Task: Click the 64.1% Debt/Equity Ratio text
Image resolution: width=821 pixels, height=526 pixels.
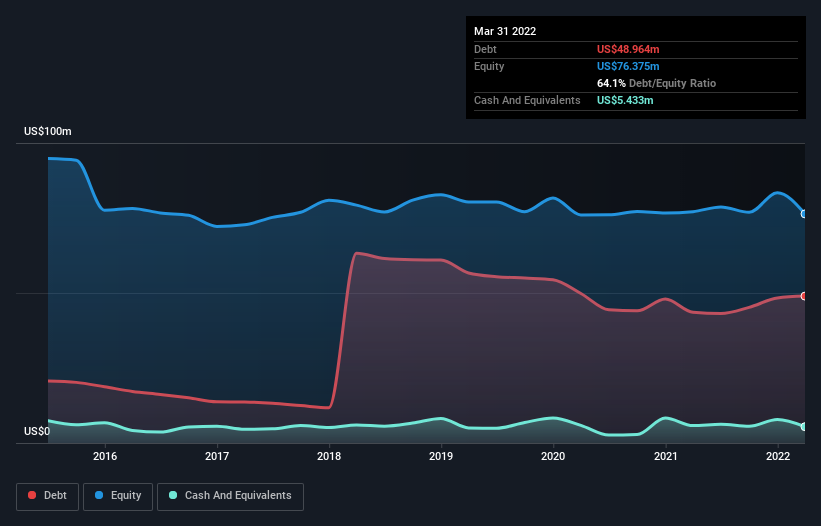Action: tap(656, 83)
